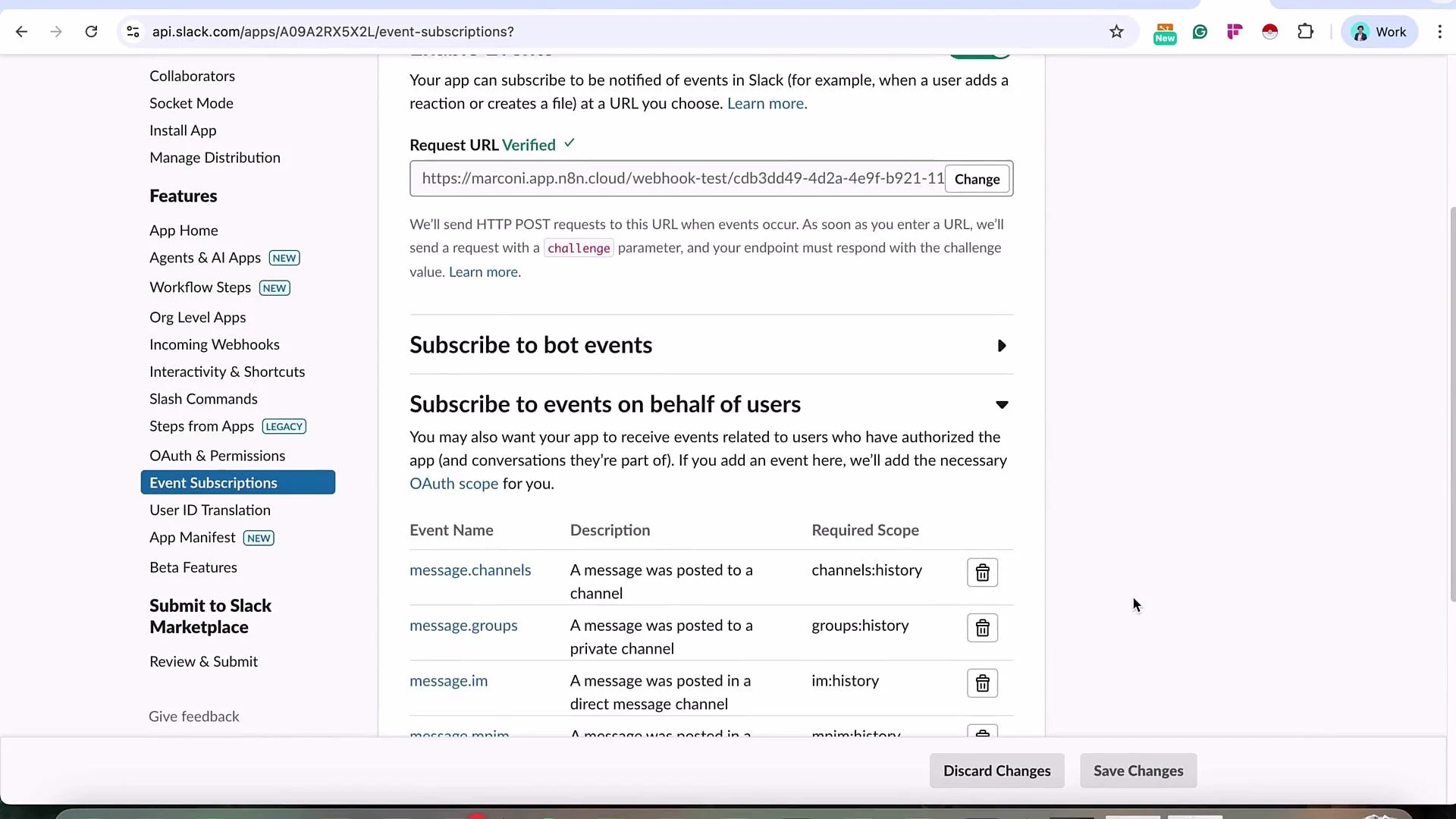Open the message.channels event link
The height and width of the screenshot is (819, 1456).
pyautogui.click(x=470, y=570)
